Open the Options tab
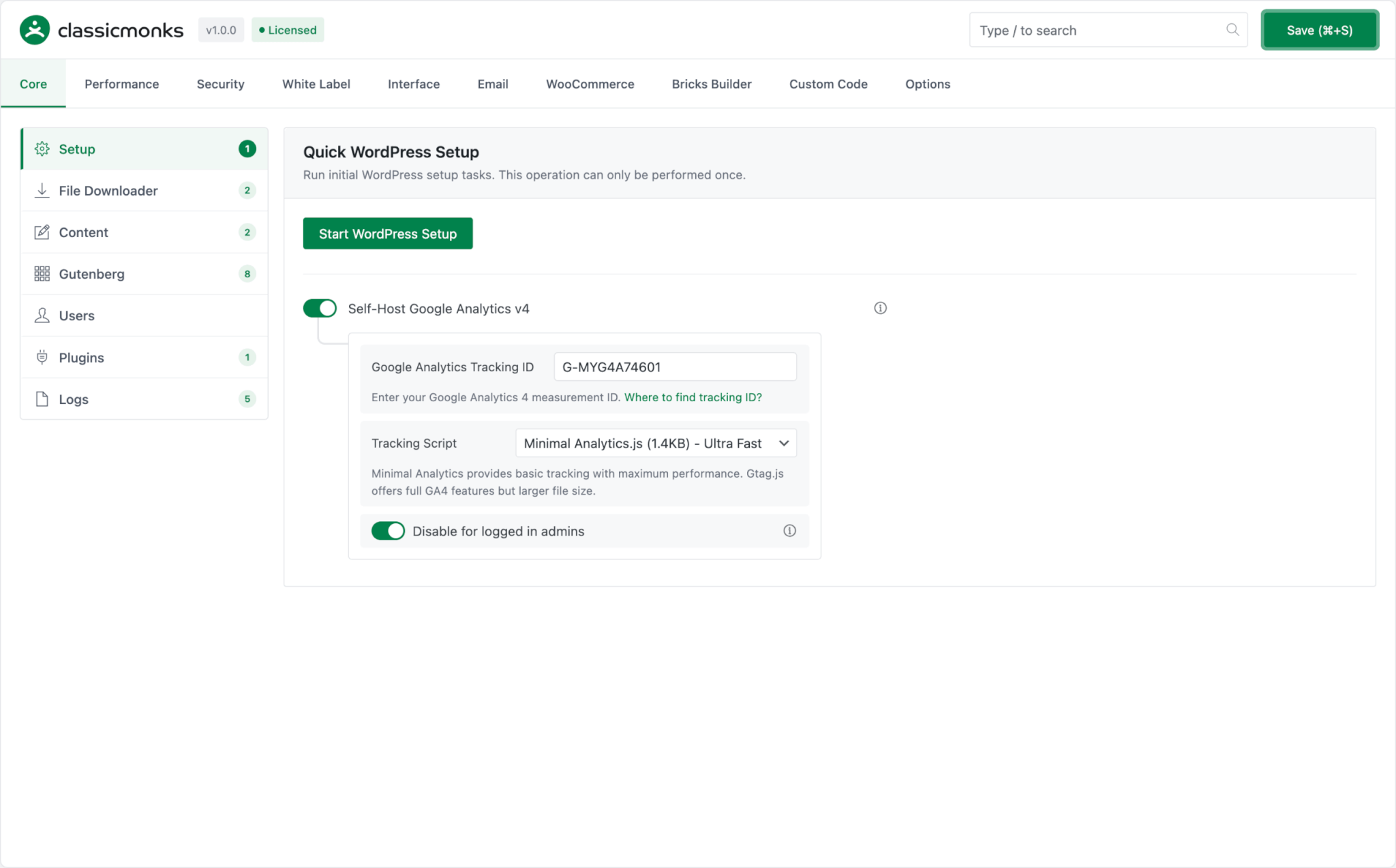The width and height of the screenshot is (1396, 868). click(x=928, y=84)
